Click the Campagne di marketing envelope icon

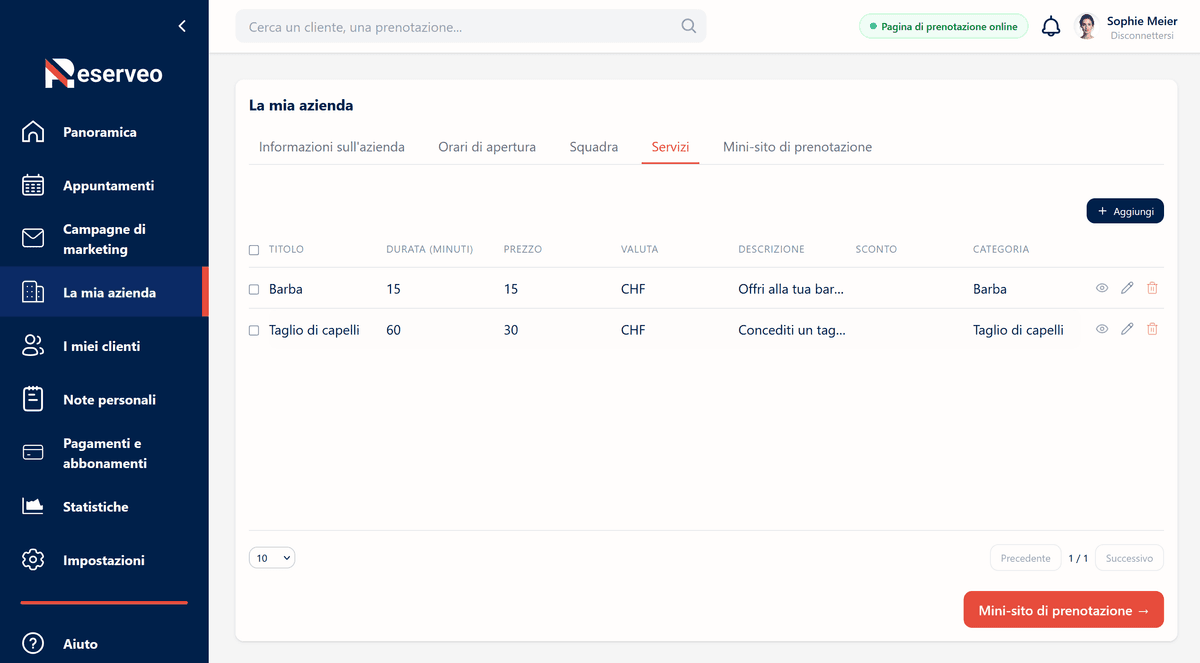point(33,239)
